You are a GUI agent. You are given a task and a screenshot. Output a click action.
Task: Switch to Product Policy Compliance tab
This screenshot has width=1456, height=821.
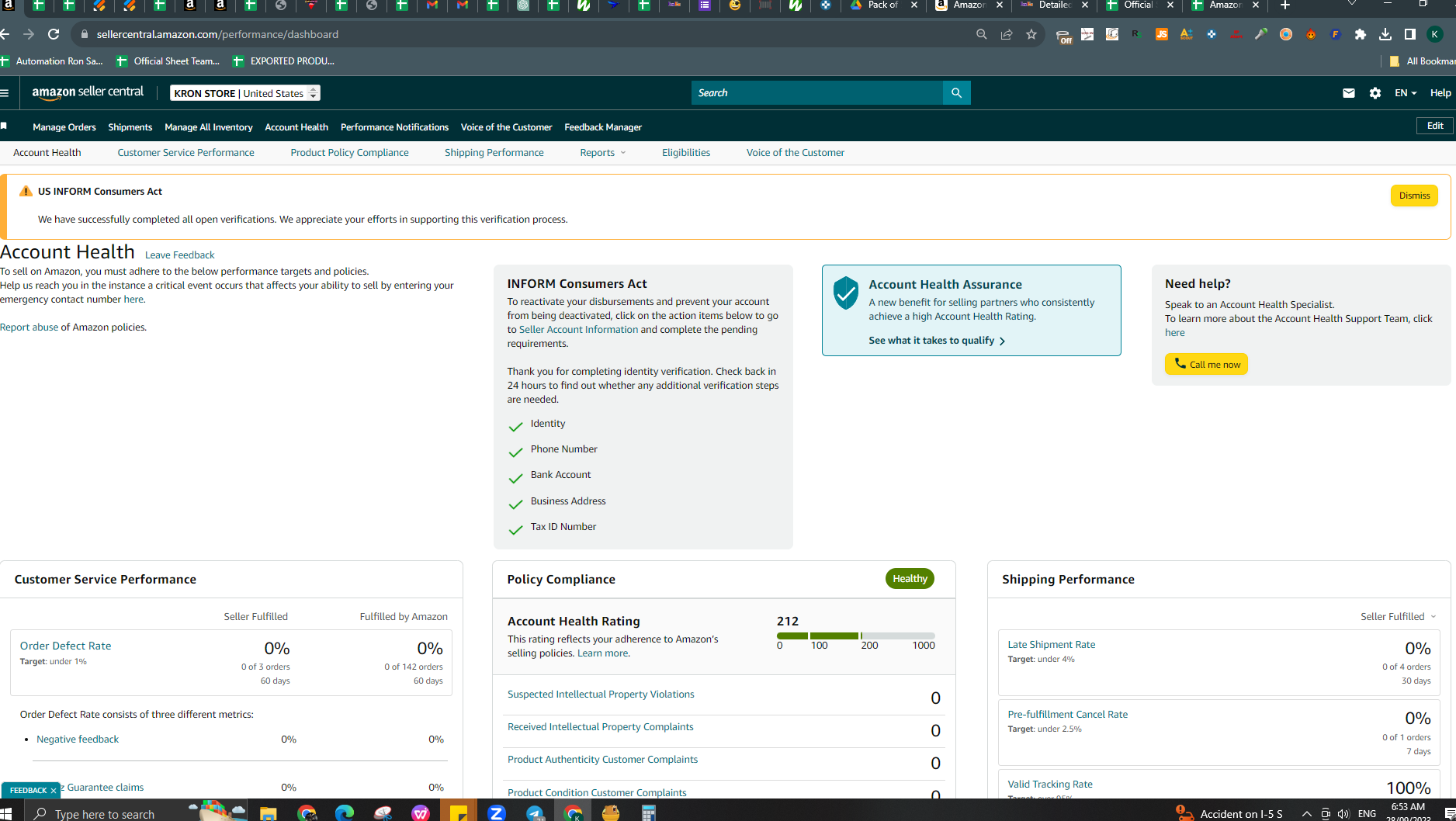click(349, 153)
